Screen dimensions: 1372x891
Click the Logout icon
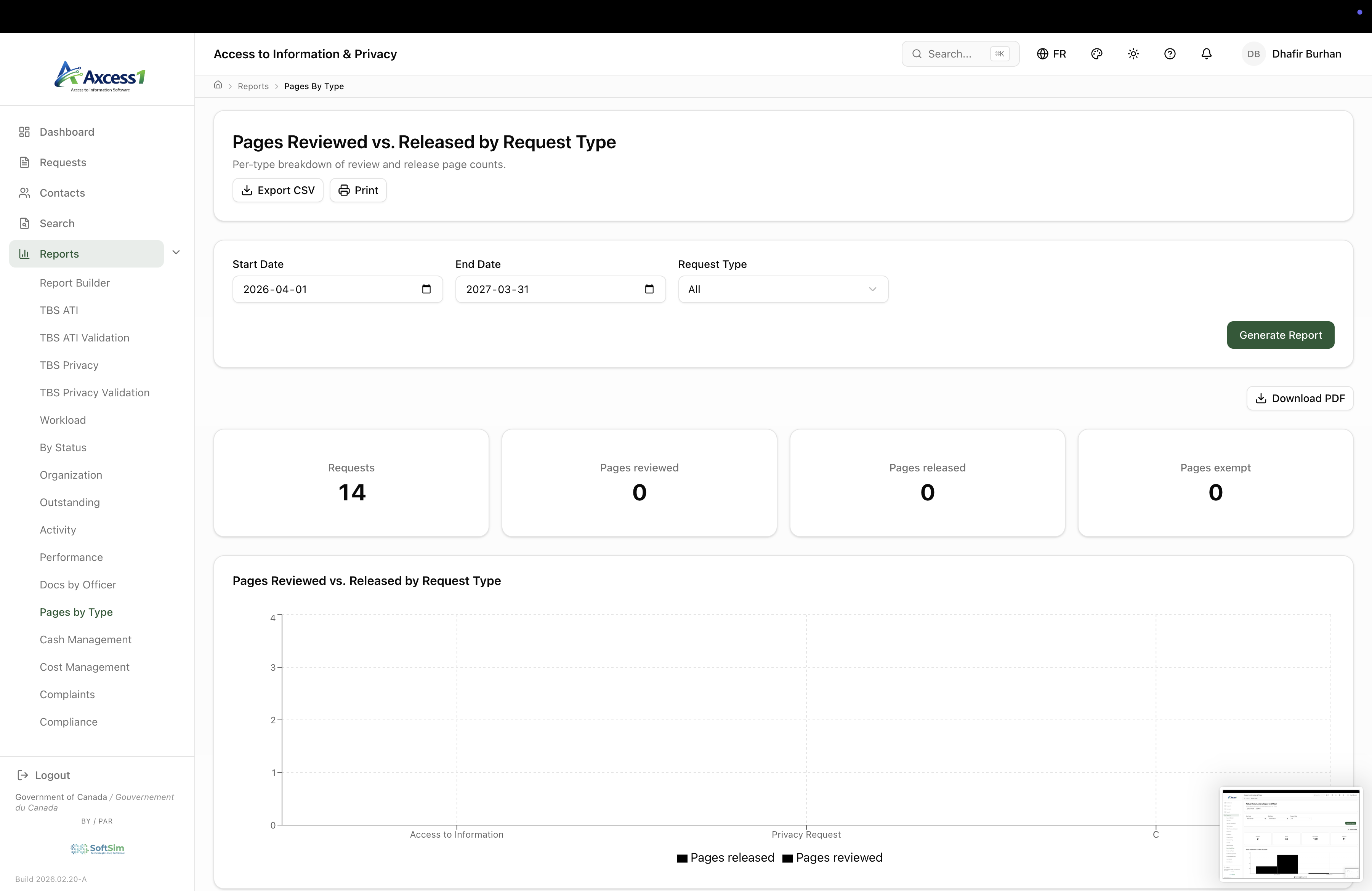23,775
